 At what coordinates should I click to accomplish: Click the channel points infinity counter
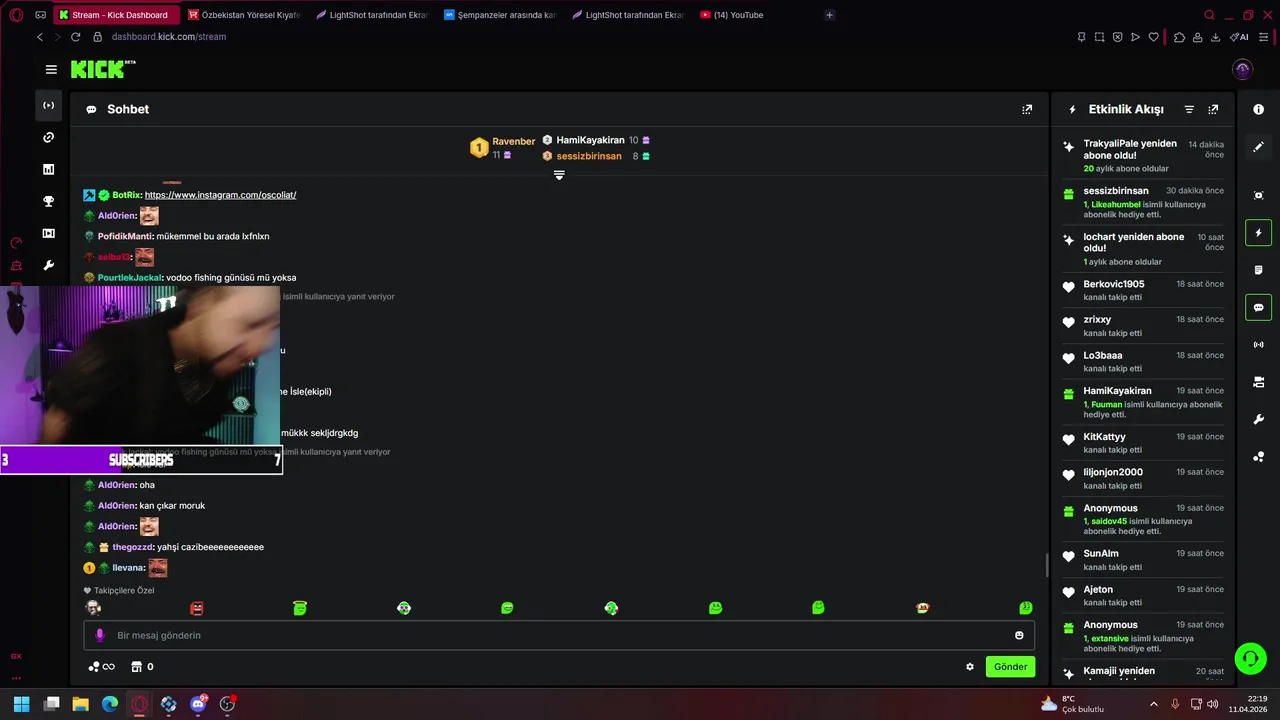point(102,667)
